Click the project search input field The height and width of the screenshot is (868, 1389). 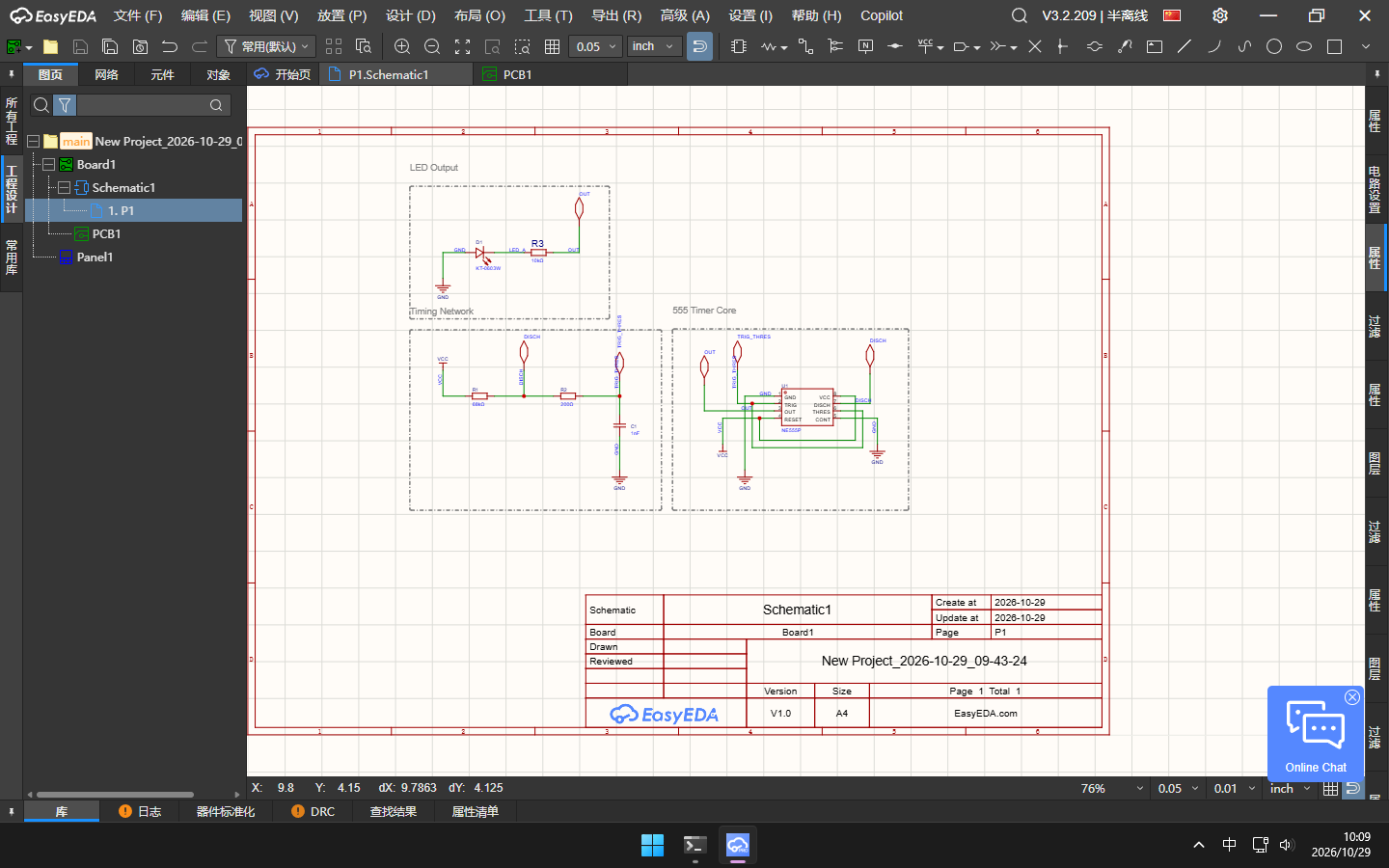(x=142, y=105)
